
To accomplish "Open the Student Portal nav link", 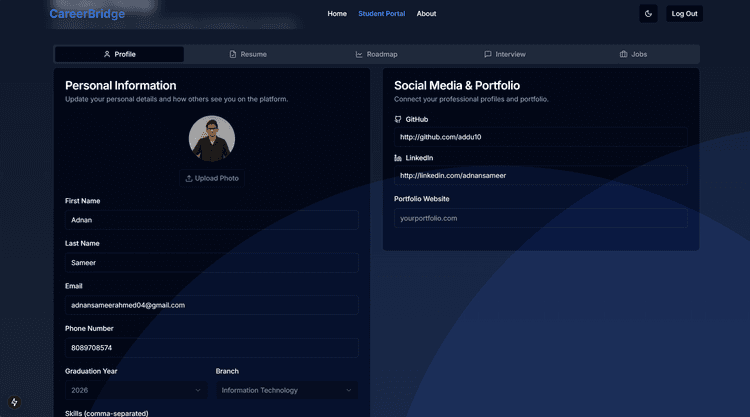I will tap(382, 14).
